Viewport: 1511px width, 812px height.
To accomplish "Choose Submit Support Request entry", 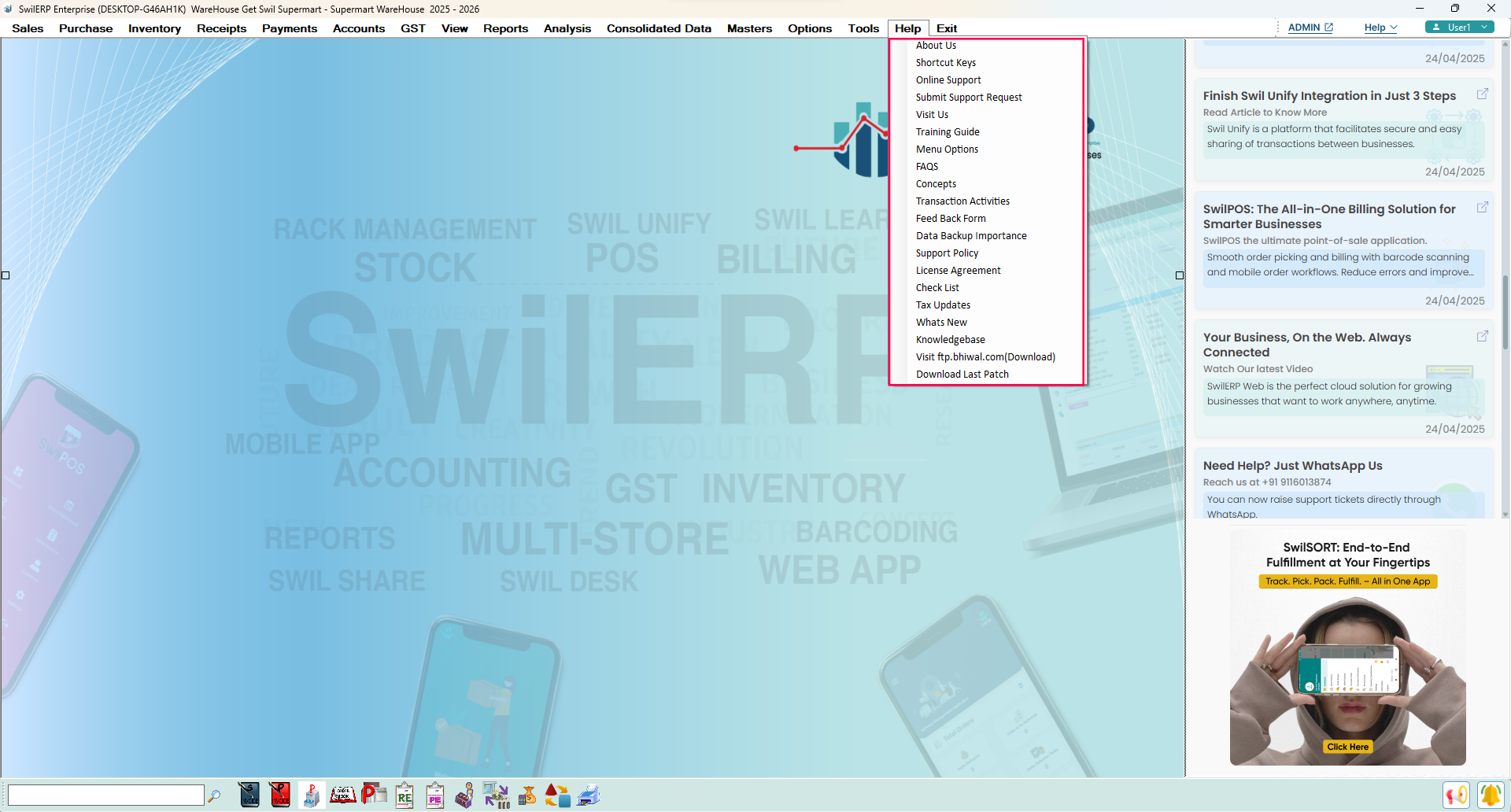I will [969, 98].
